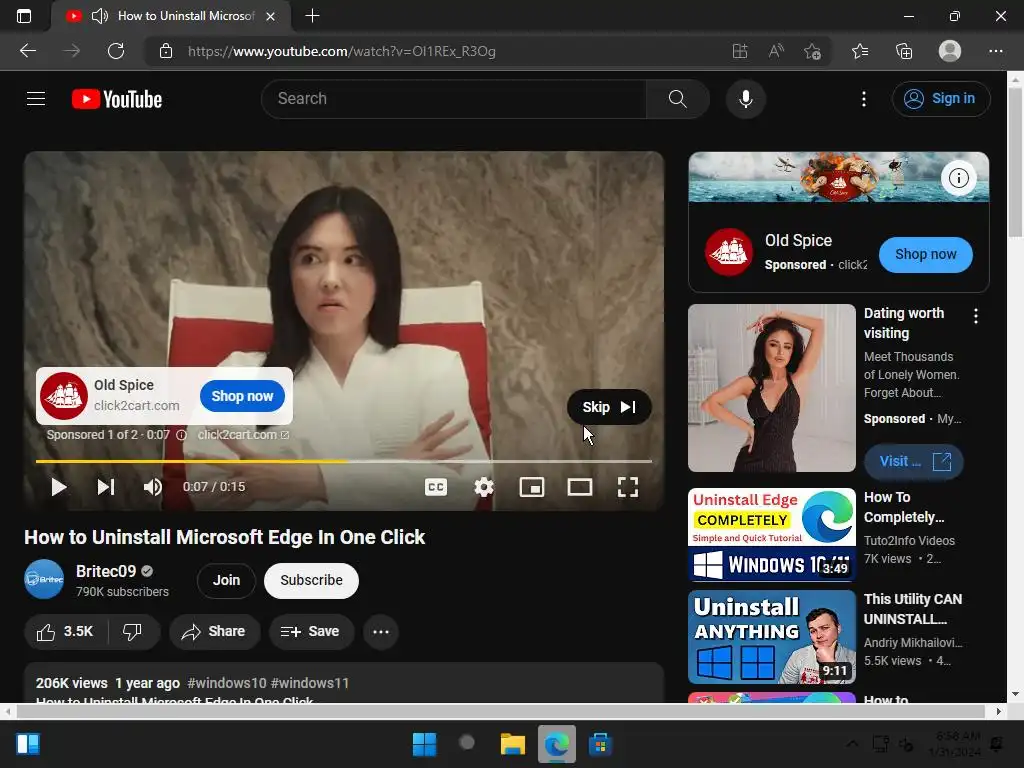
Task: Open ad info icon on sidebar banner
Action: (x=958, y=178)
